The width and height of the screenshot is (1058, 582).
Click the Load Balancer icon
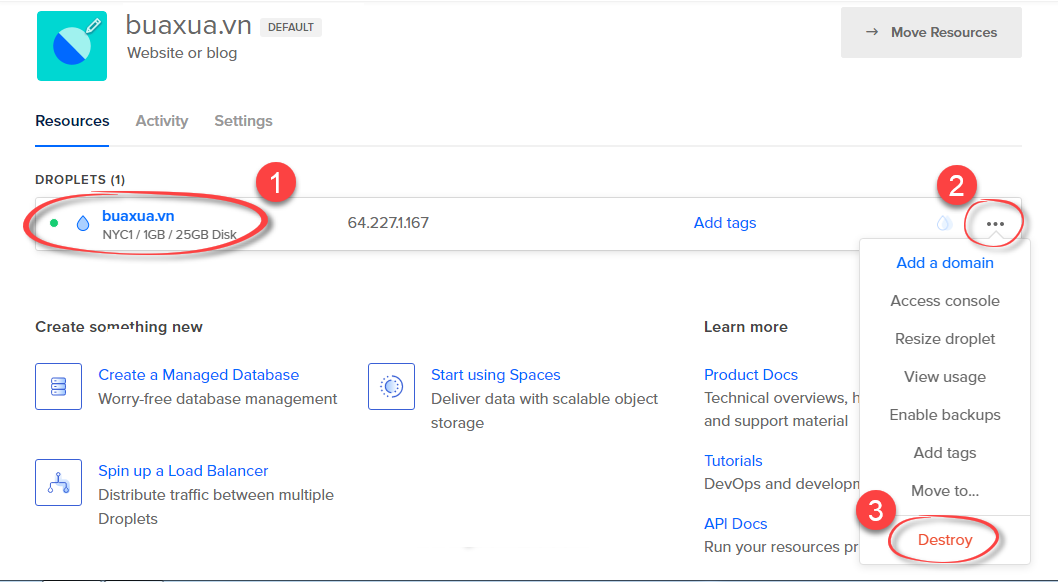(59, 482)
